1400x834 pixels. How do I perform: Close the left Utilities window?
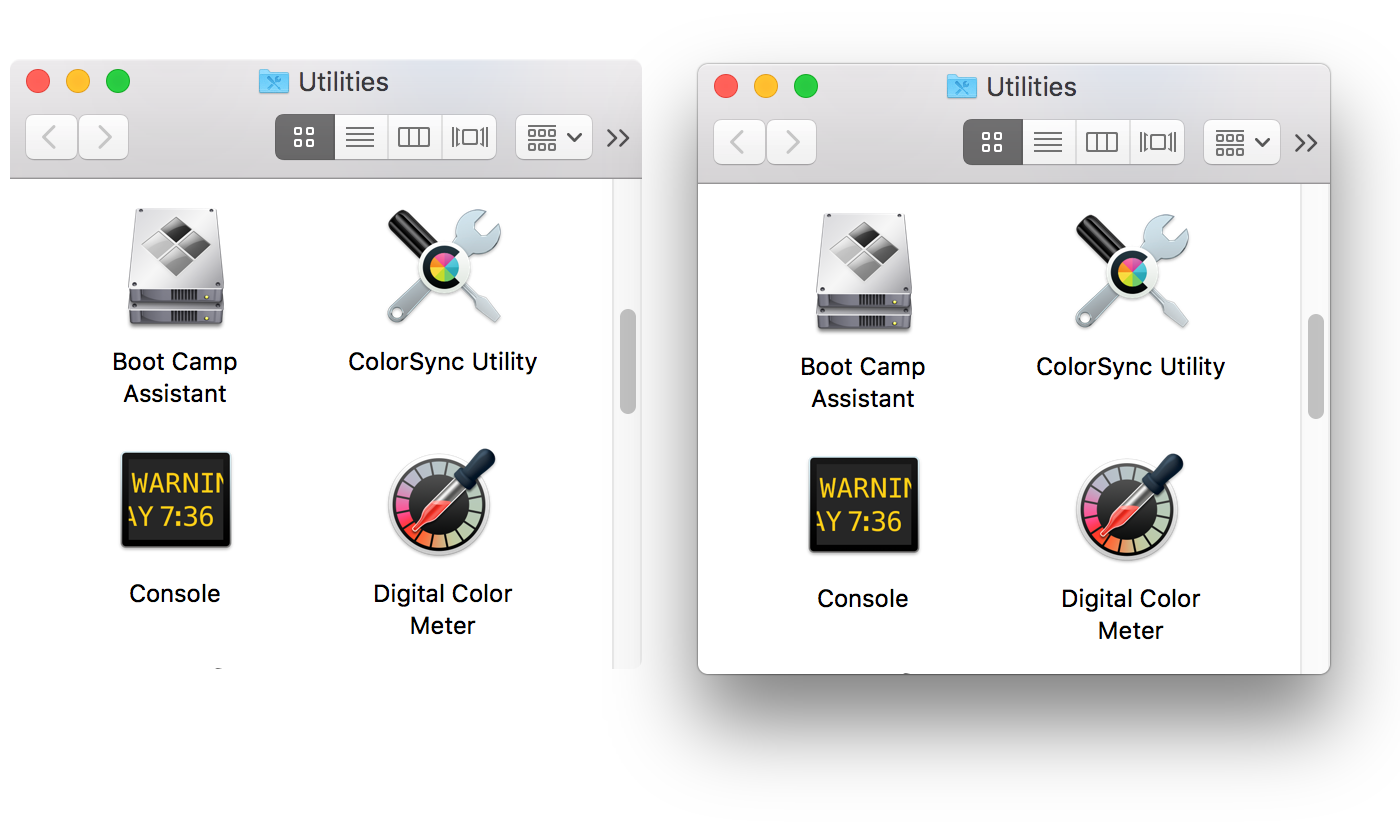pos(38,81)
